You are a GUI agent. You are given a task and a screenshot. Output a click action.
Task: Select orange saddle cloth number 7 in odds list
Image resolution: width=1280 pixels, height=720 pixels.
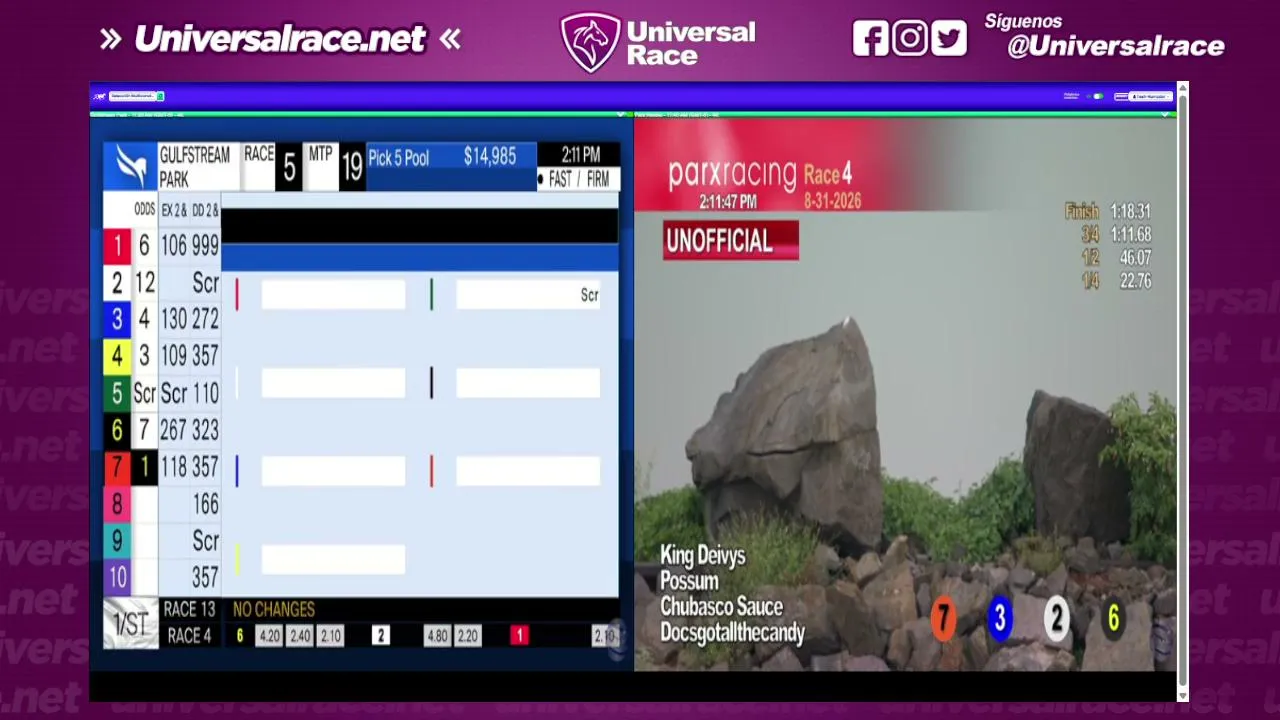pyautogui.click(x=117, y=467)
